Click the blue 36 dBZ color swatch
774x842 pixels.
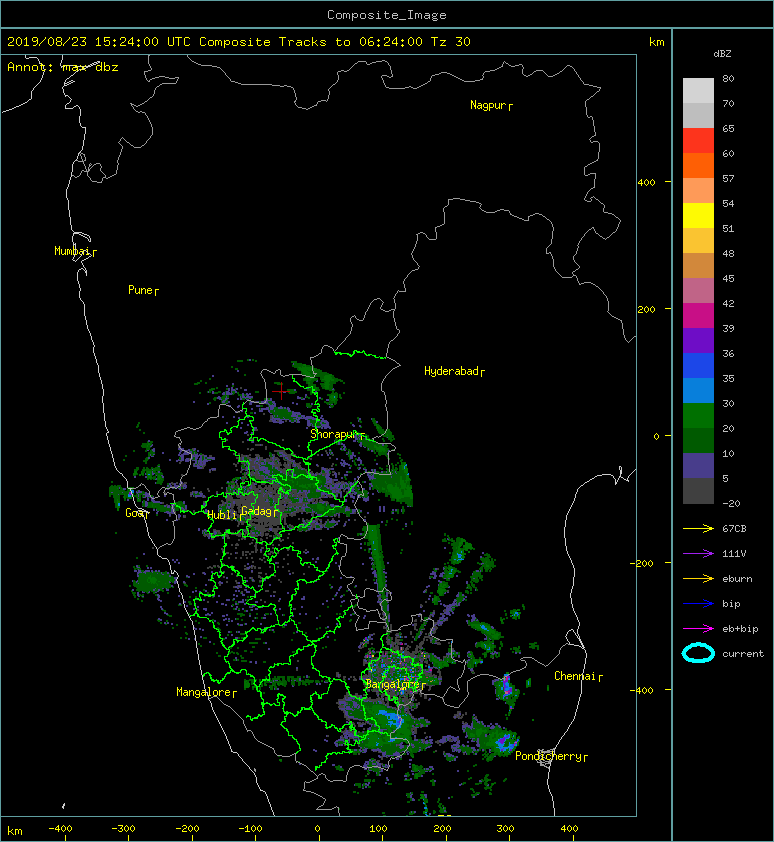click(x=698, y=365)
